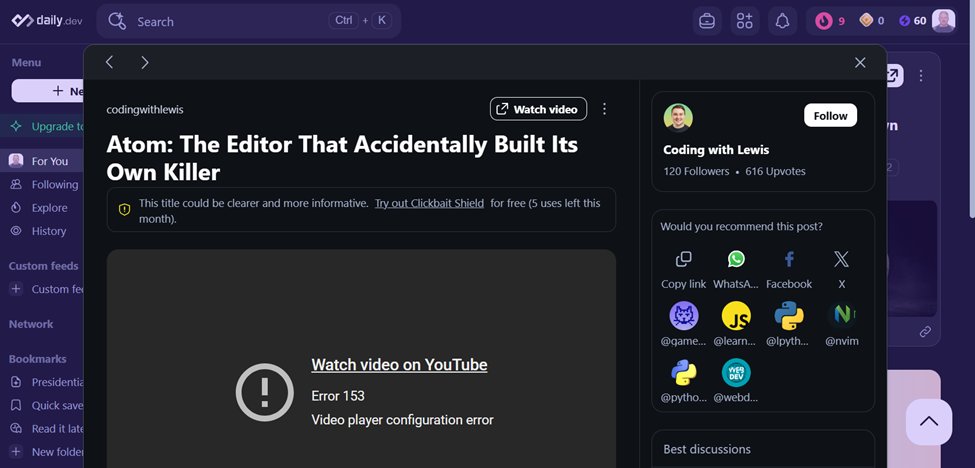Screen dimensions: 975x468
Task: Click the background card external link icon
Action: coord(894,76)
